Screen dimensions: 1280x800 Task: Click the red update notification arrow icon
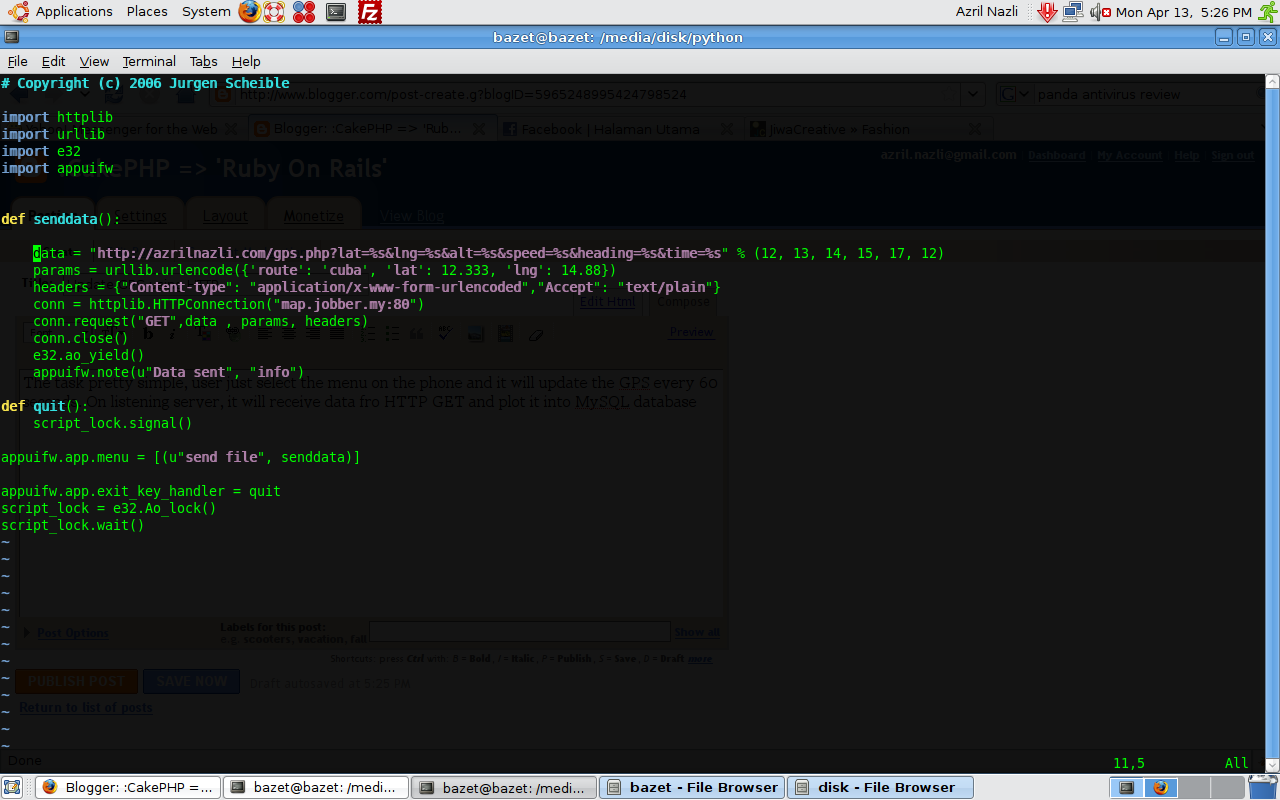pos(1047,12)
